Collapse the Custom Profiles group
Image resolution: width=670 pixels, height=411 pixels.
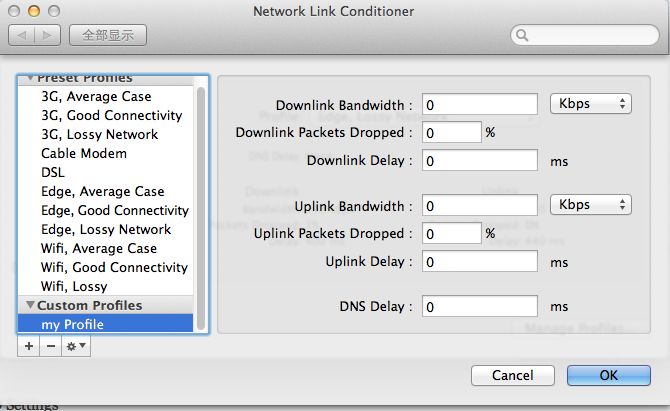30,305
